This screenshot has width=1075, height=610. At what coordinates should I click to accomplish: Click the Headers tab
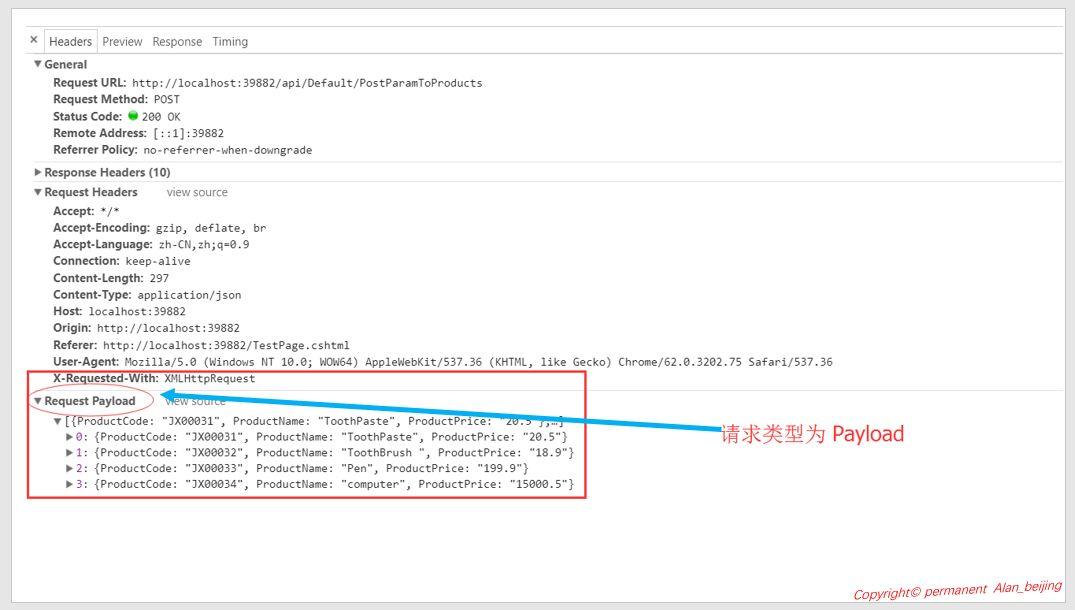tap(69, 41)
